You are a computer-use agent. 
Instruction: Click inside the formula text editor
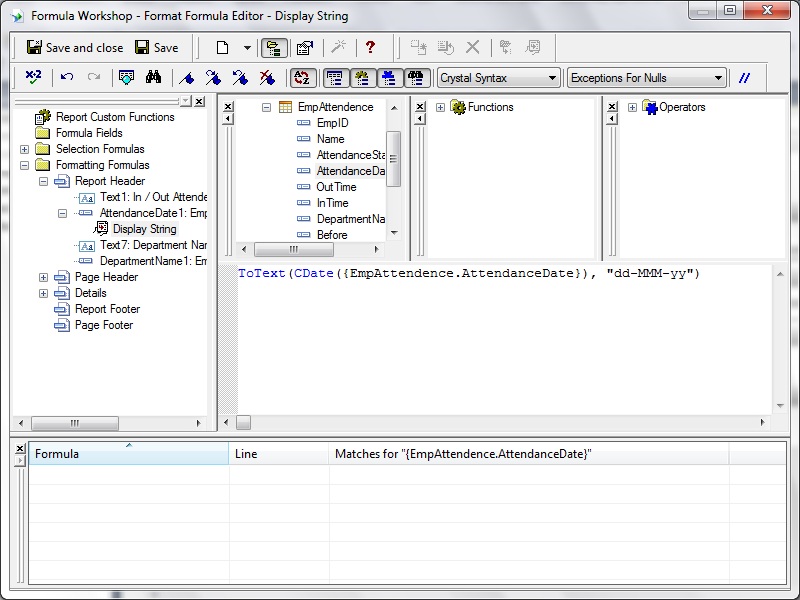click(504, 339)
